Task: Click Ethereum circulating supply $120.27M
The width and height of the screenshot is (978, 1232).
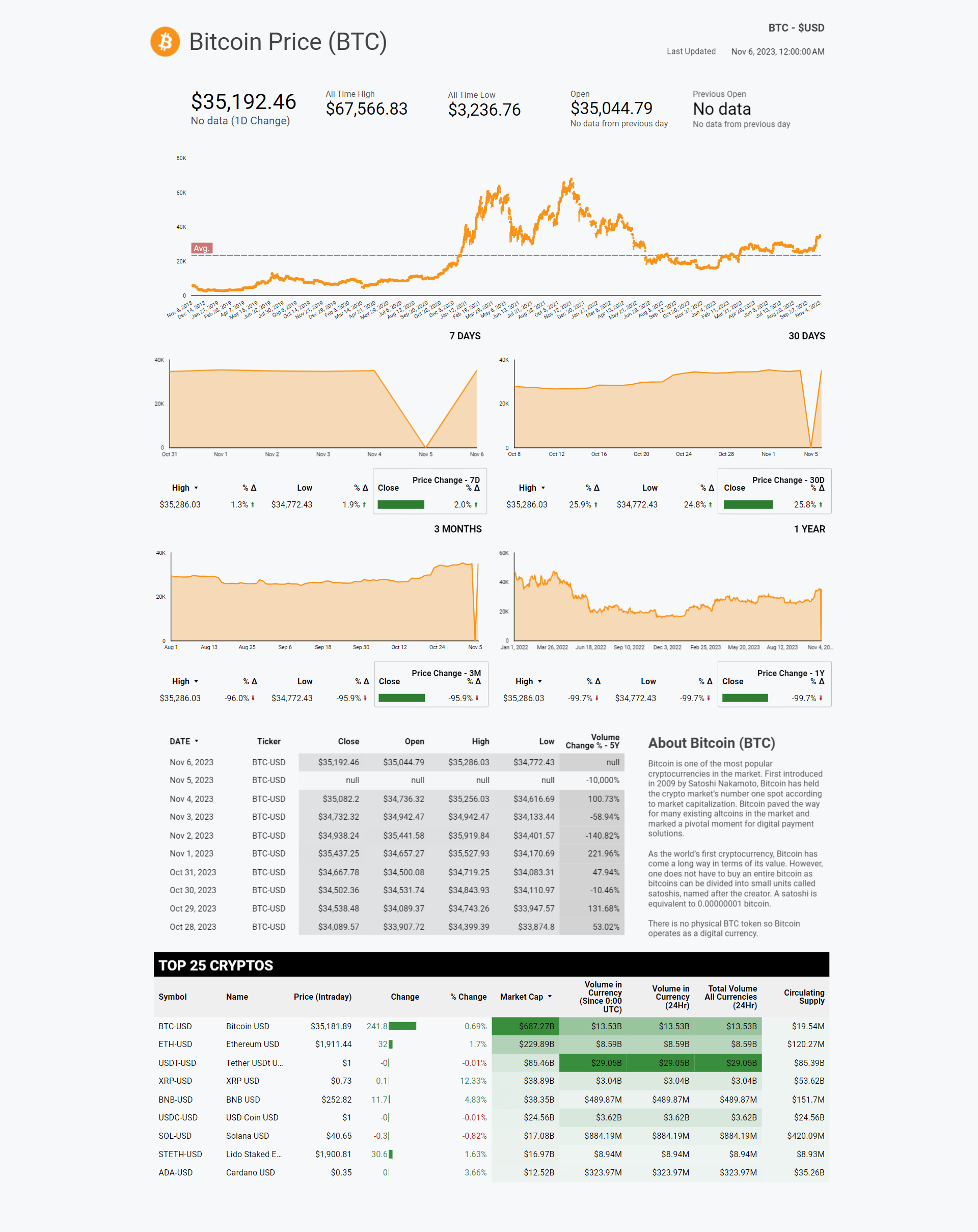Action: click(x=805, y=1044)
